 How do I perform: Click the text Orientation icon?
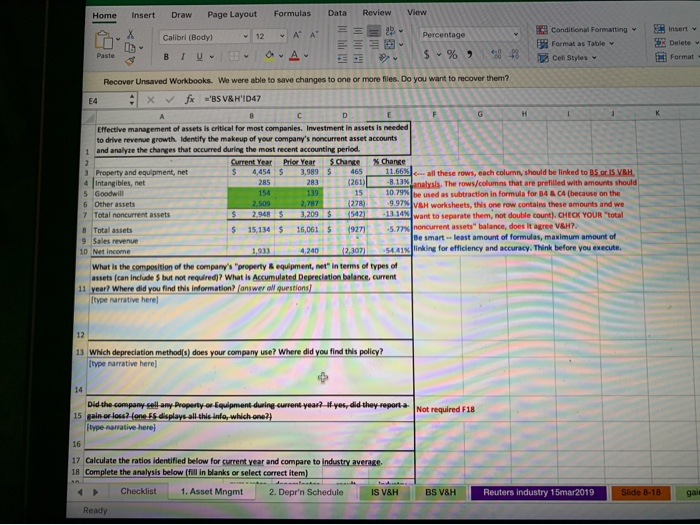pyautogui.click(x=384, y=58)
